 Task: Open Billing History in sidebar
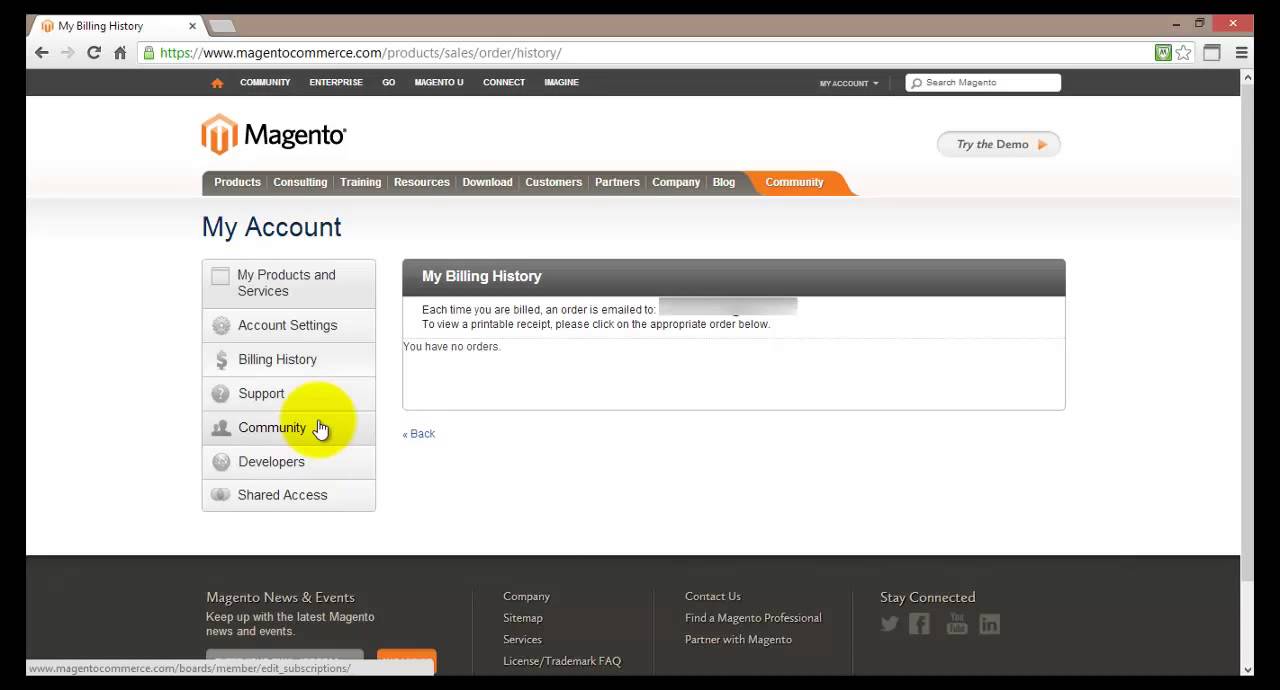point(289,359)
